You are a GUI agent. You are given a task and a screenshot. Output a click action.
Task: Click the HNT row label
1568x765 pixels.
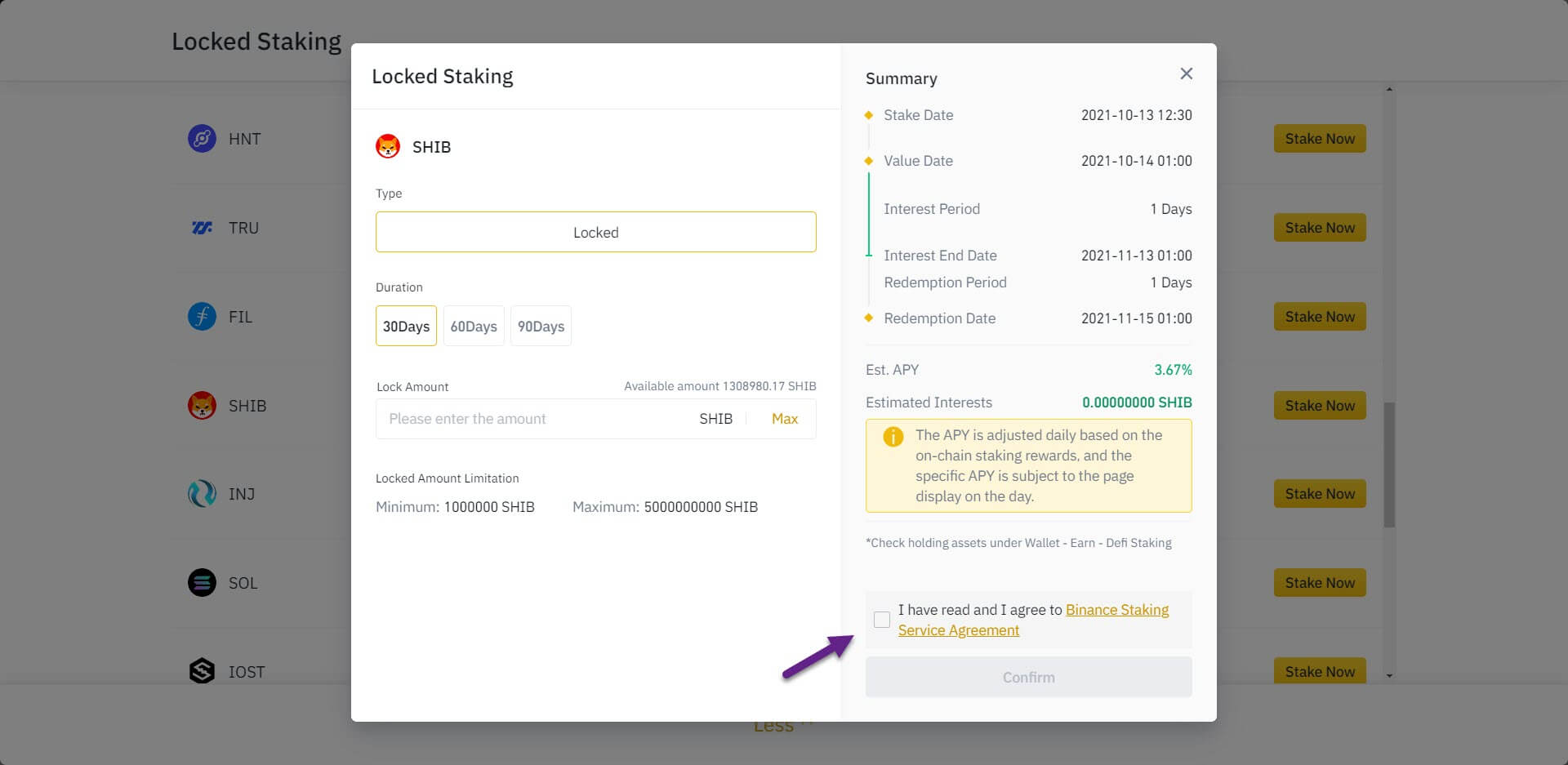[244, 139]
